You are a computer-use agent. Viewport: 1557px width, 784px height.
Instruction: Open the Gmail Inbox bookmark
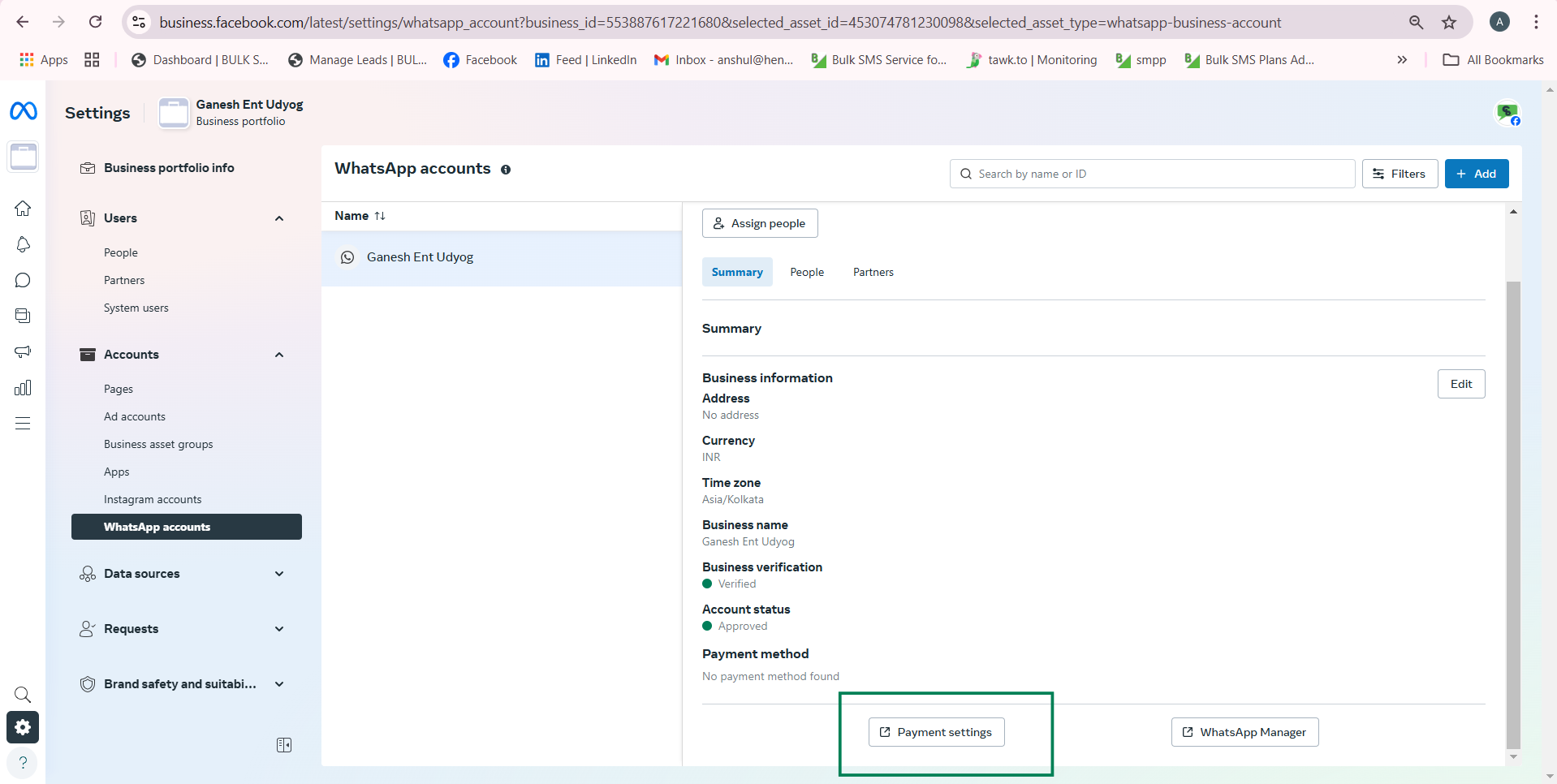724,60
